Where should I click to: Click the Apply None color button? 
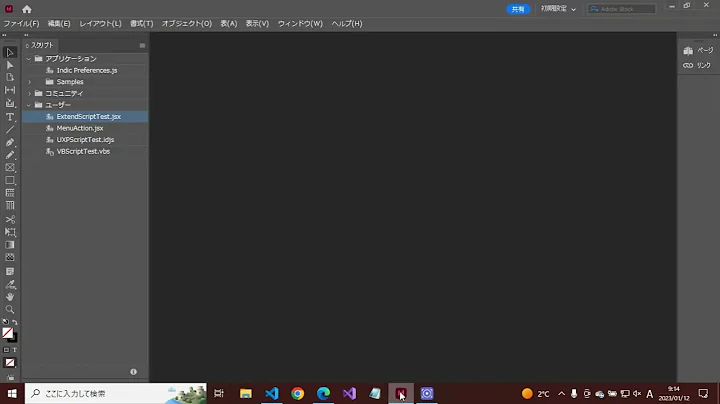tap(10, 363)
